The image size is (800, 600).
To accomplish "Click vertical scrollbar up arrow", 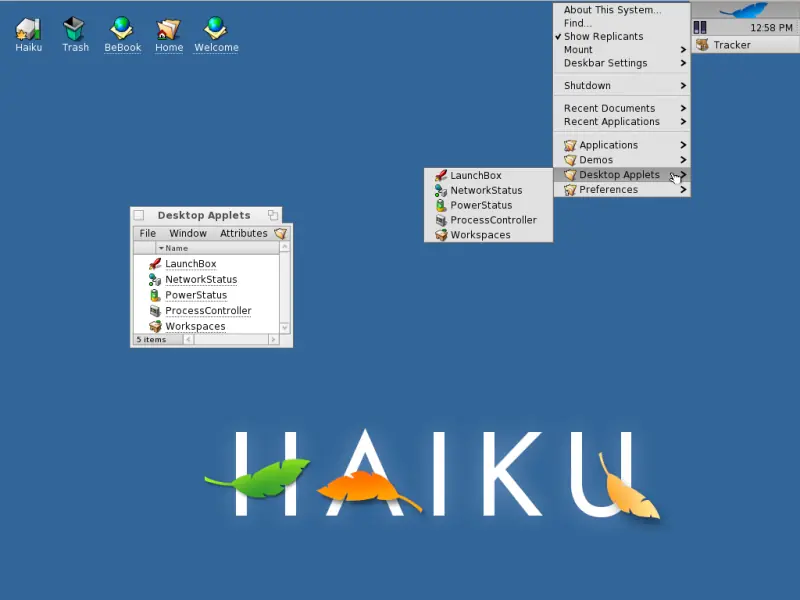I will click(285, 247).
